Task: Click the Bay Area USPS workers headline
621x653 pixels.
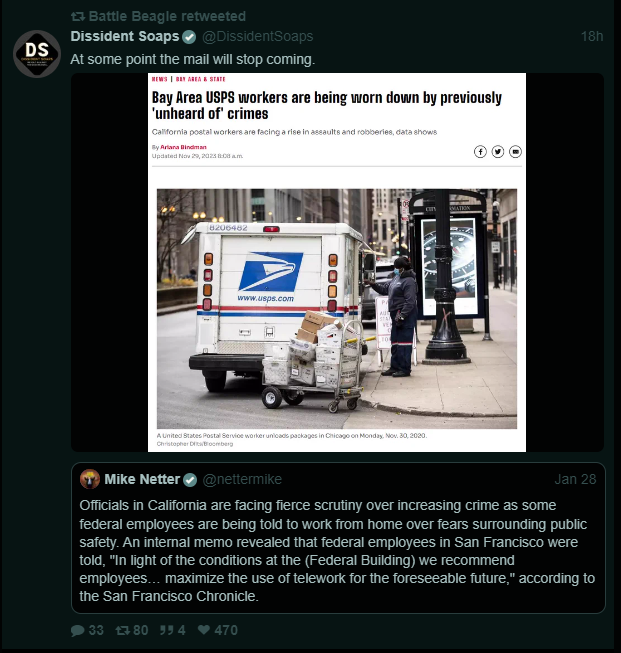Action: tap(327, 105)
